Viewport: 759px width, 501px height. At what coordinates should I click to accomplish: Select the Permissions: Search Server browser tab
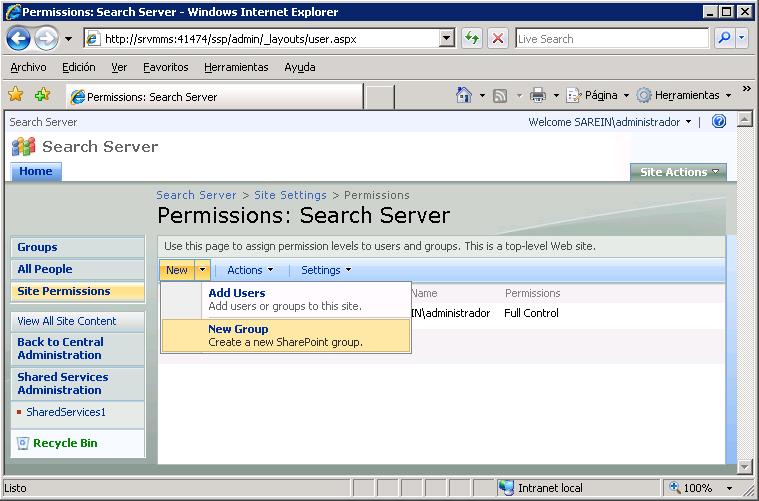[215, 97]
